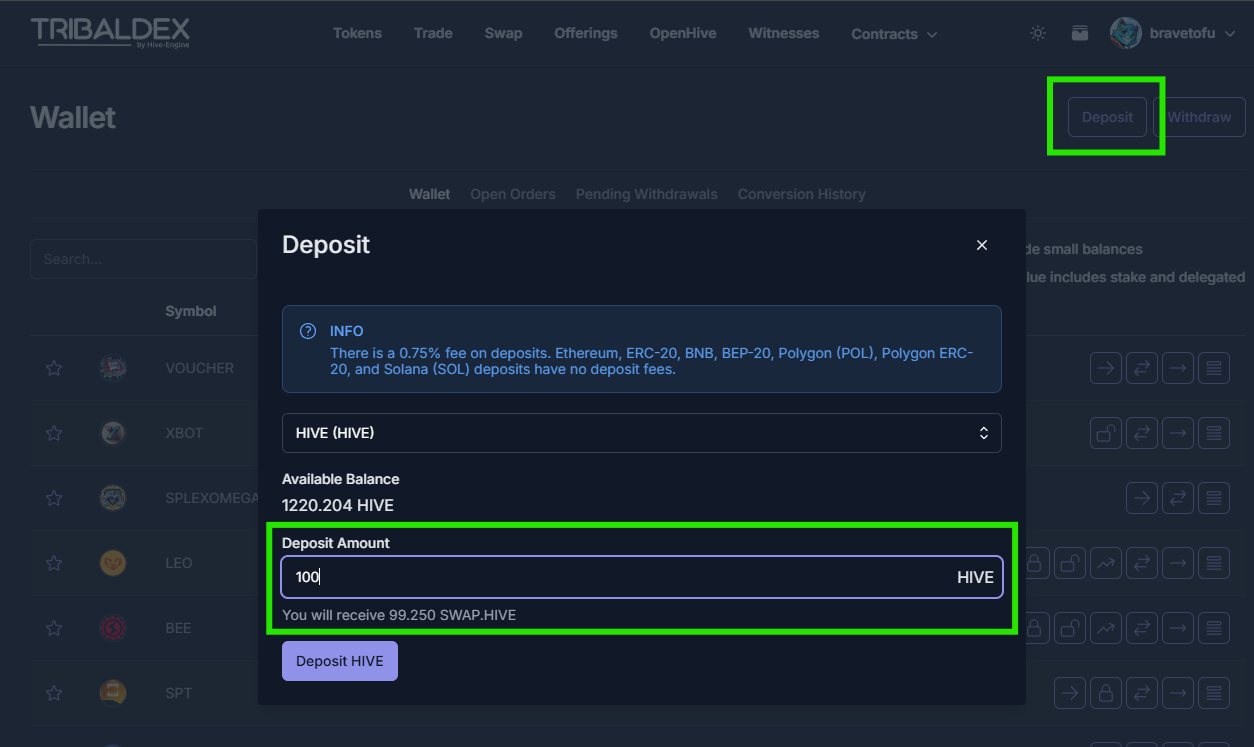Screen dimensions: 1254x747
Task: Focus the Deposit Amount input field
Action: (x=641, y=577)
